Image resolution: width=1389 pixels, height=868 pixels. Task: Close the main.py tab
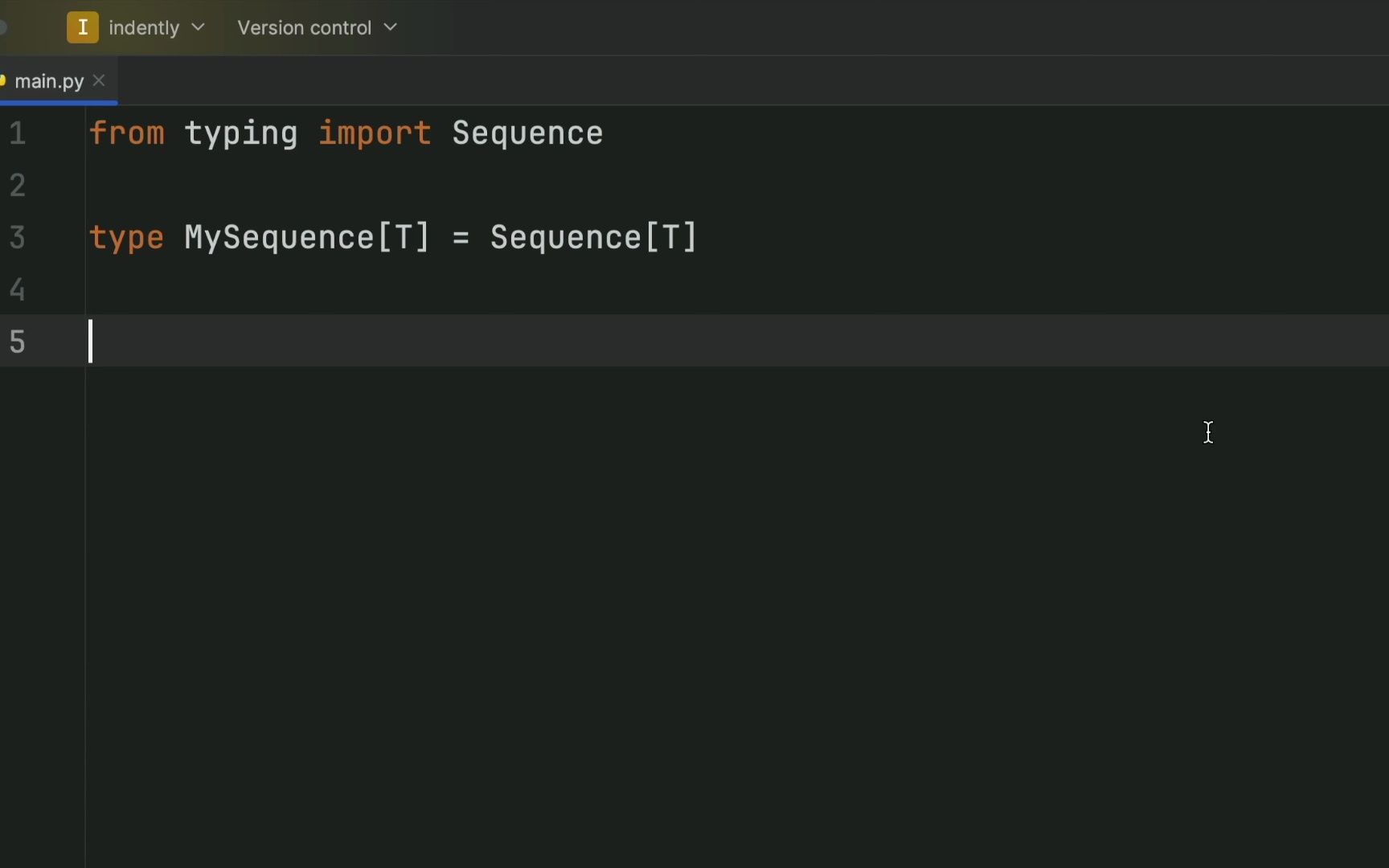pos(99,80)
